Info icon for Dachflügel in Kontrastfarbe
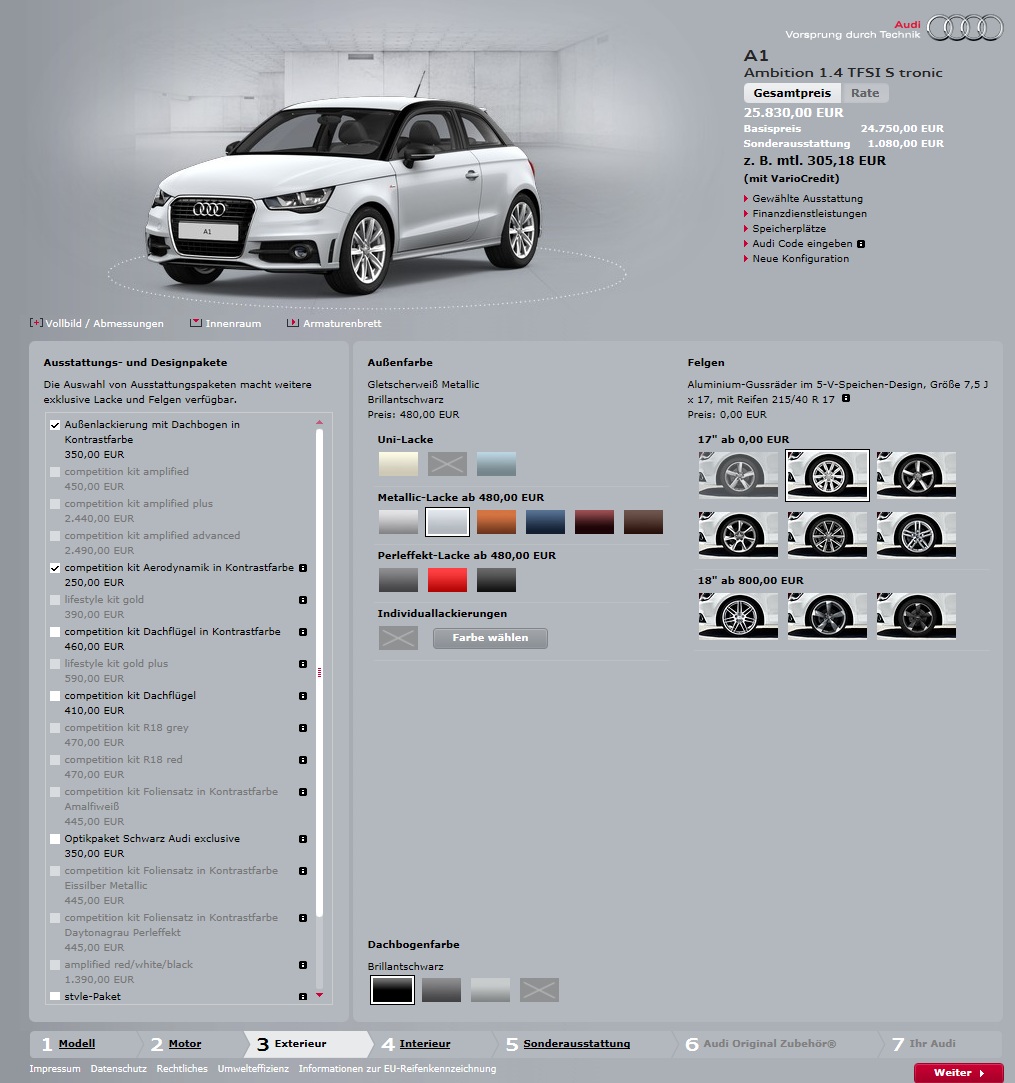The width and height of the screenshot is (1015, 1083). click(x=302, y=632)
